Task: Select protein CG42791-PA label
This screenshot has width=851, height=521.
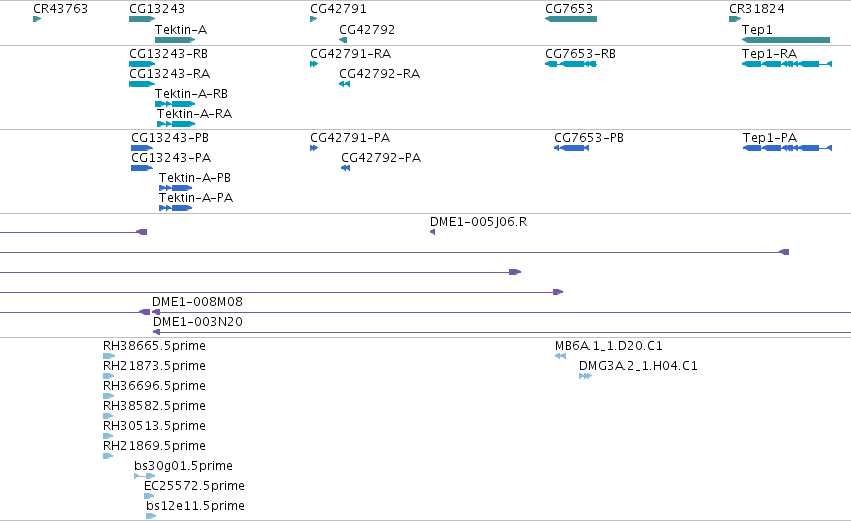Action: coord(350,138)
